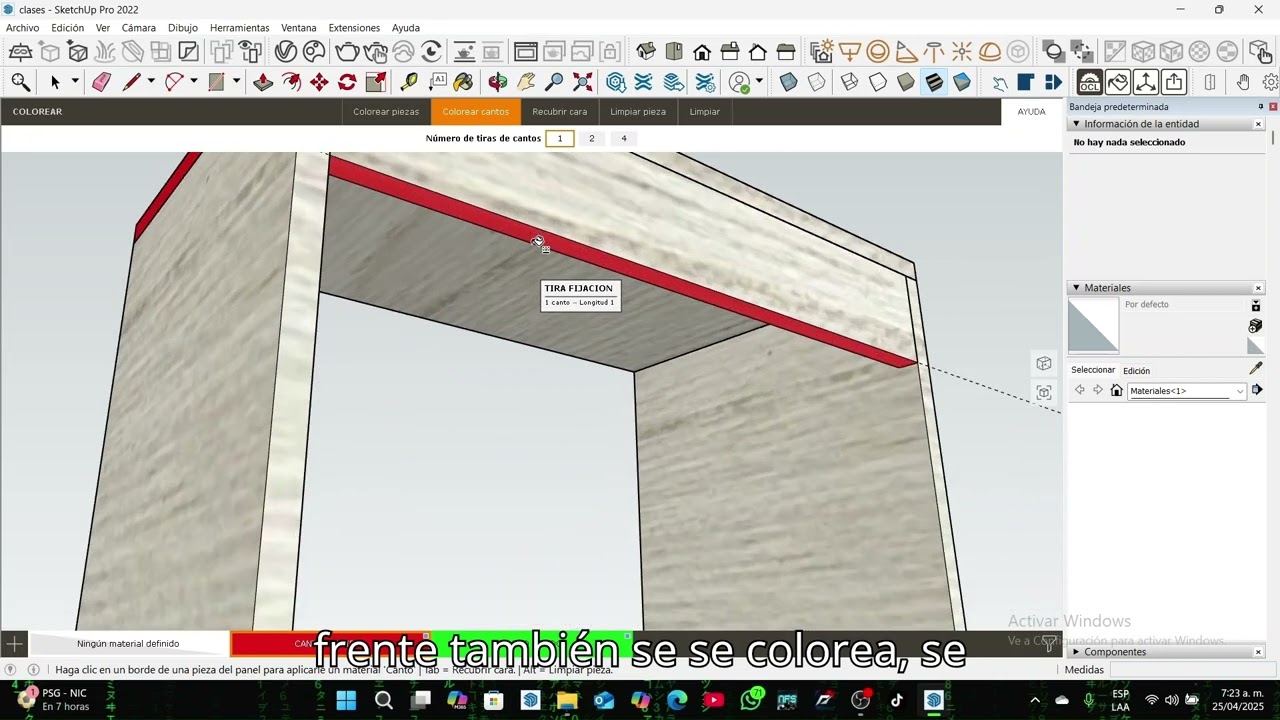Set number of edge strips to 4

click(x=624, y=138)
